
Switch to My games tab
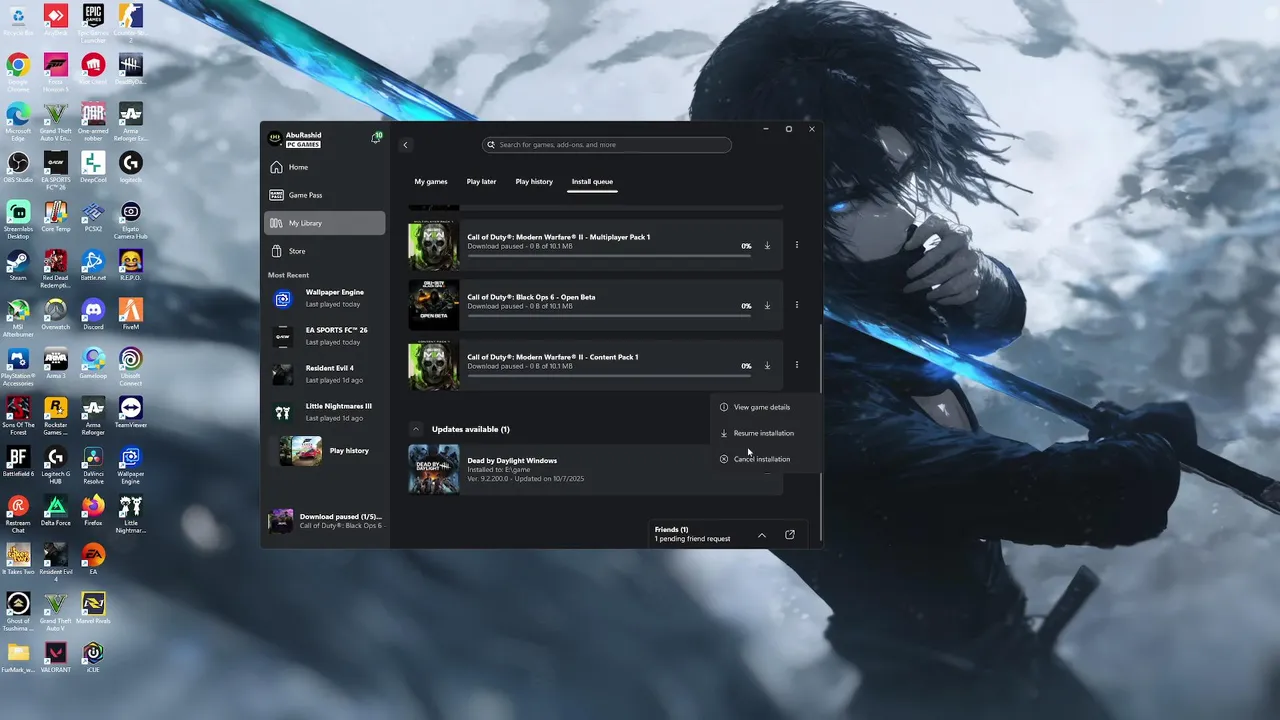(x=431, y=182)
